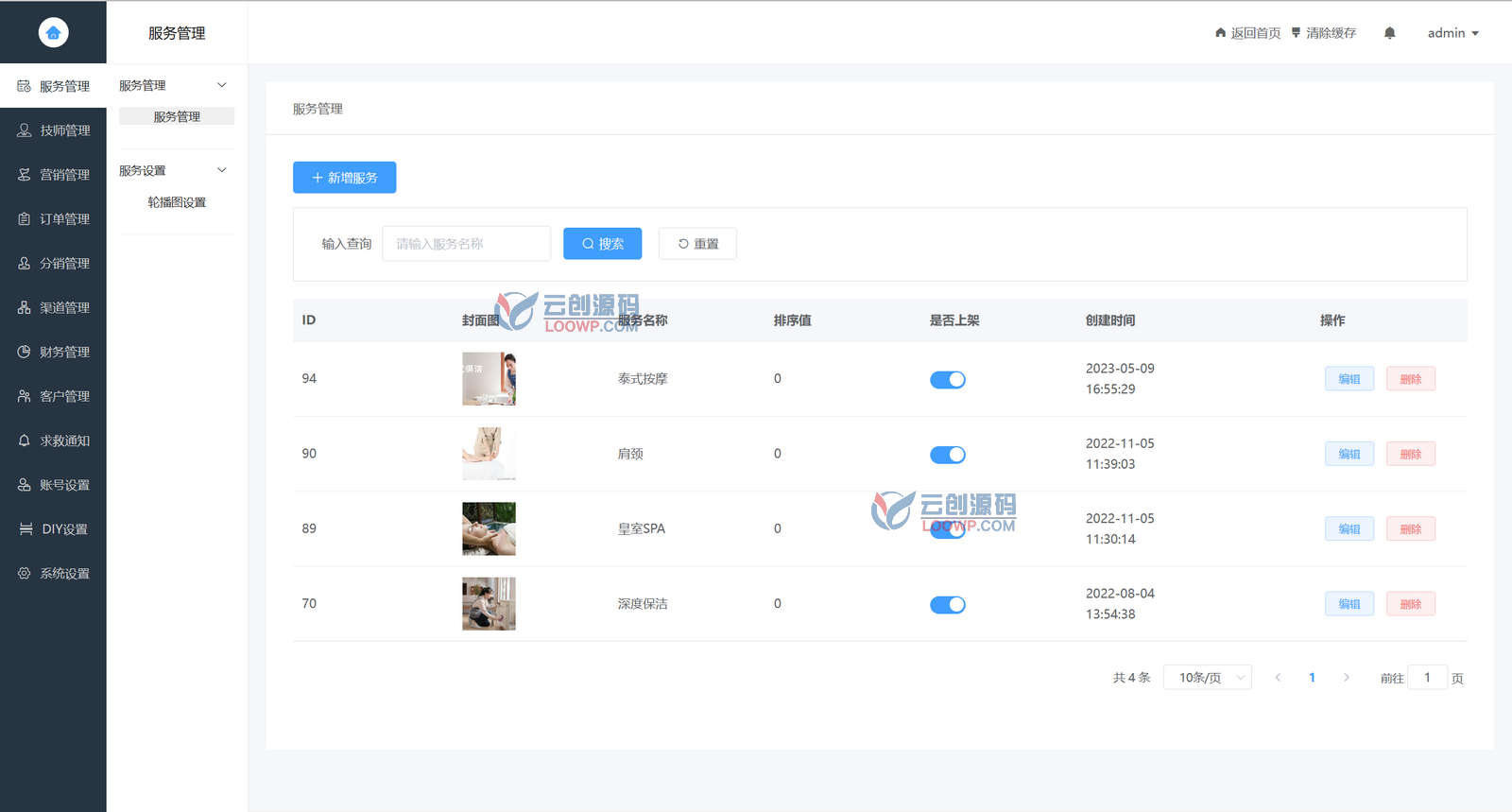This screenshot has width=1512, height=812.
Task: Open DIY设置 in the sidebar
Action: coord(53,529)
